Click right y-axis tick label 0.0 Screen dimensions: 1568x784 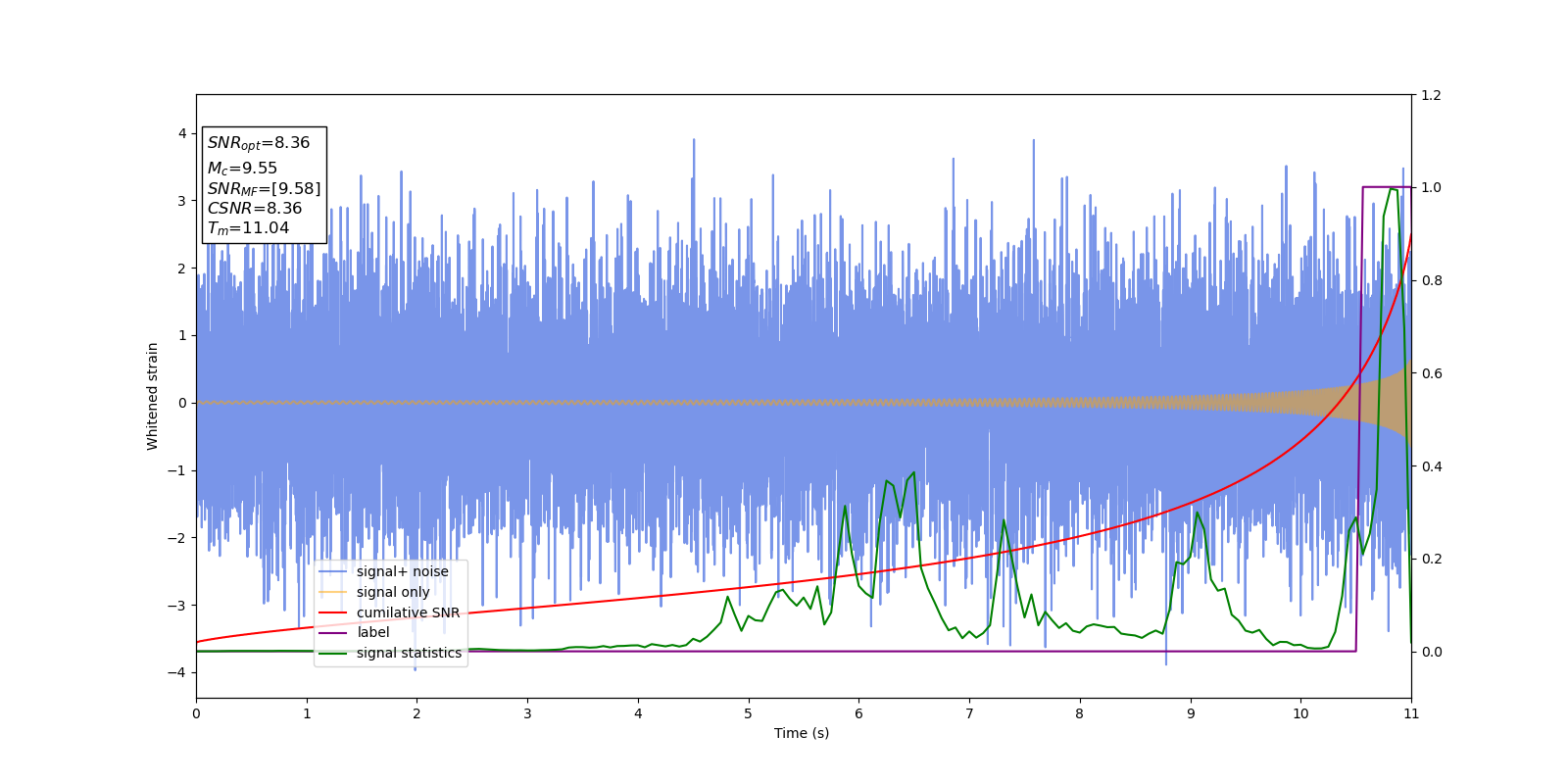pos(1431,652)
